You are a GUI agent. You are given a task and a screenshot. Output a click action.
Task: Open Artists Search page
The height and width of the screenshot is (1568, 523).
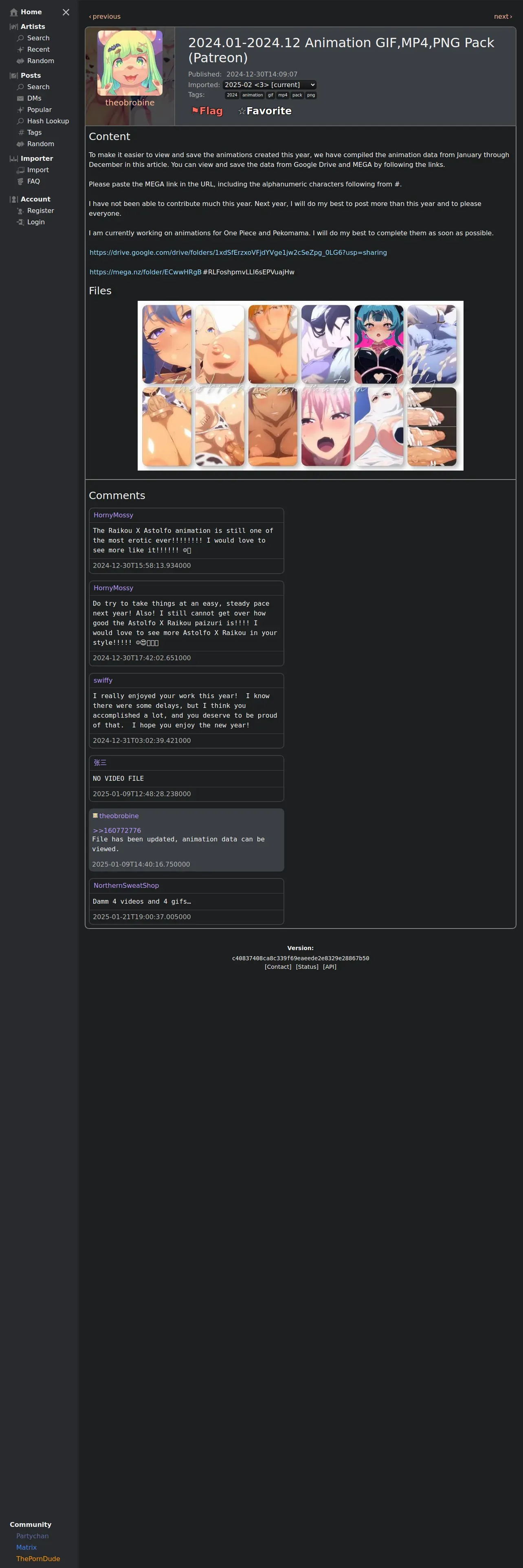(38, 38)
